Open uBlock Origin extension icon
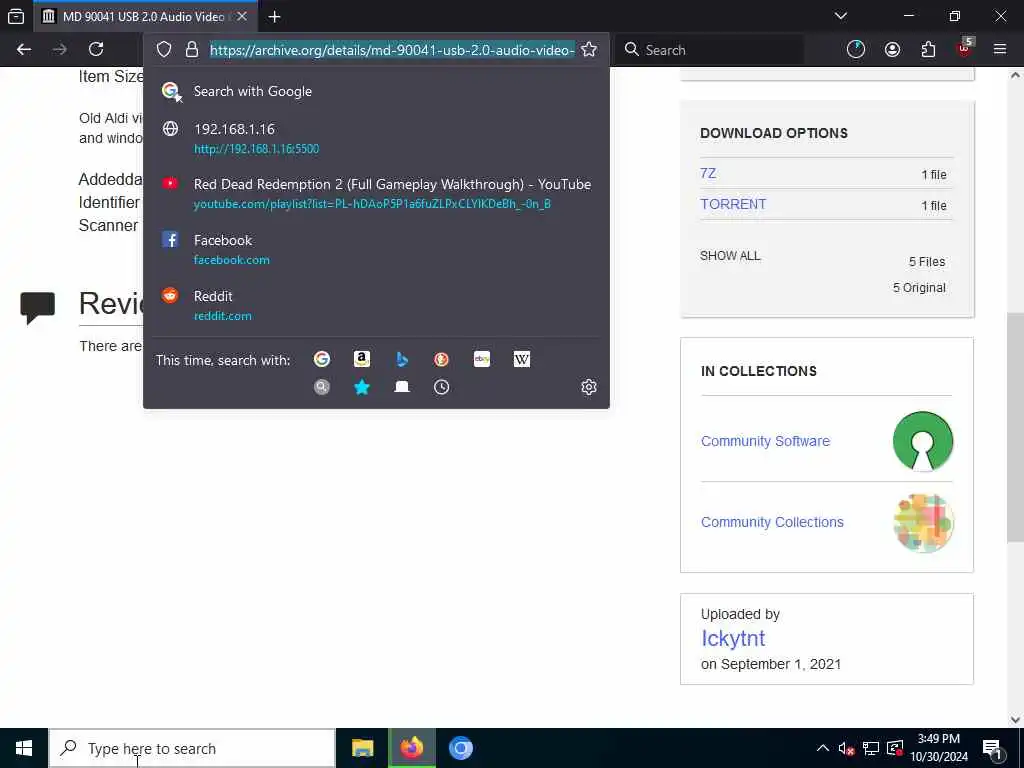 [965, 48]
